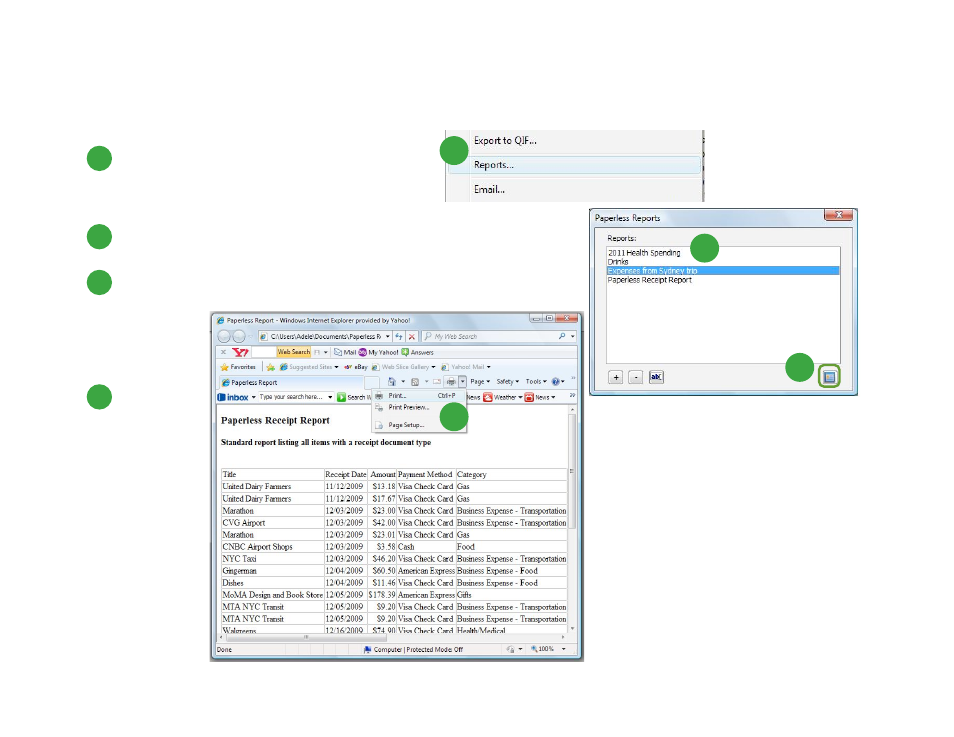Click the Yahoo toolbar search box
Viewport: 954px width, 737px height.
pos(263,352)
